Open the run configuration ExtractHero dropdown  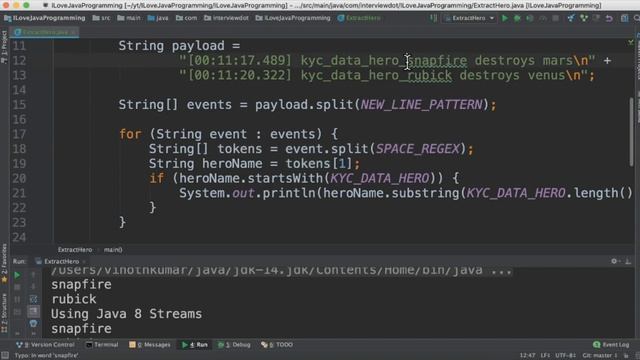point(469,18)
